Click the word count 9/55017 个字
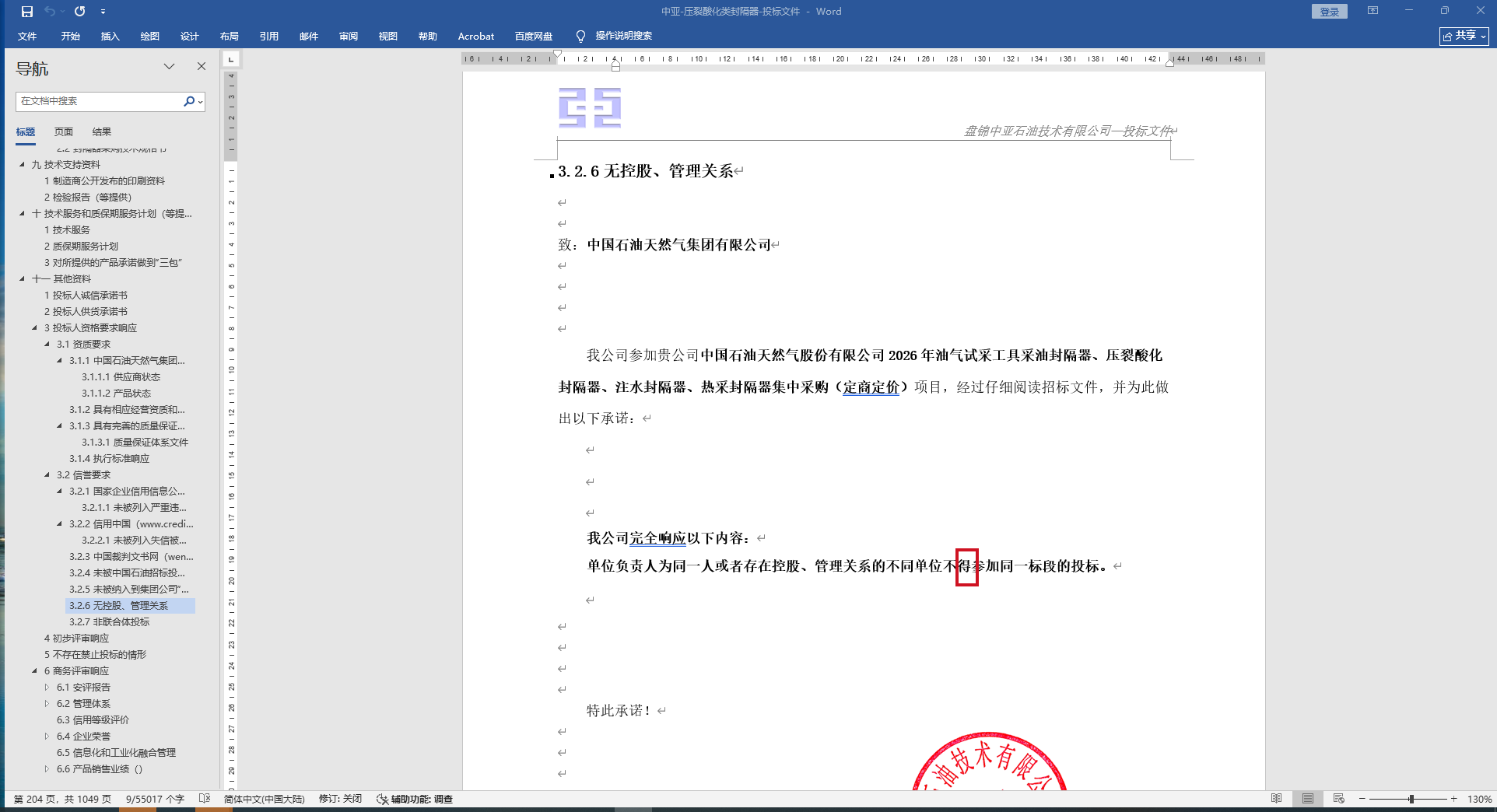The height and width of the screenshot is (812, 1497). [x=155, y=799]
